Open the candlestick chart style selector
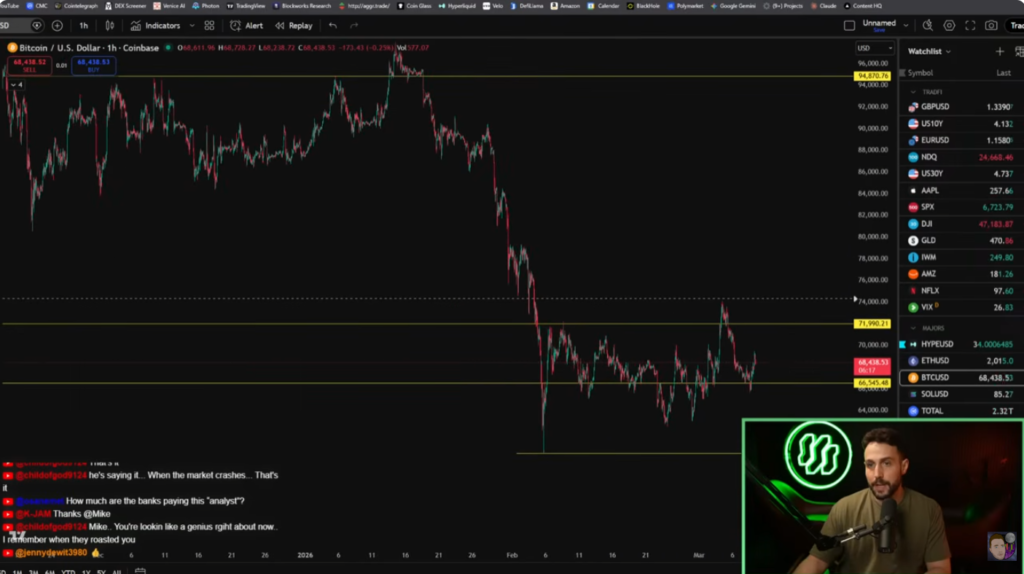 pos(110,25)
